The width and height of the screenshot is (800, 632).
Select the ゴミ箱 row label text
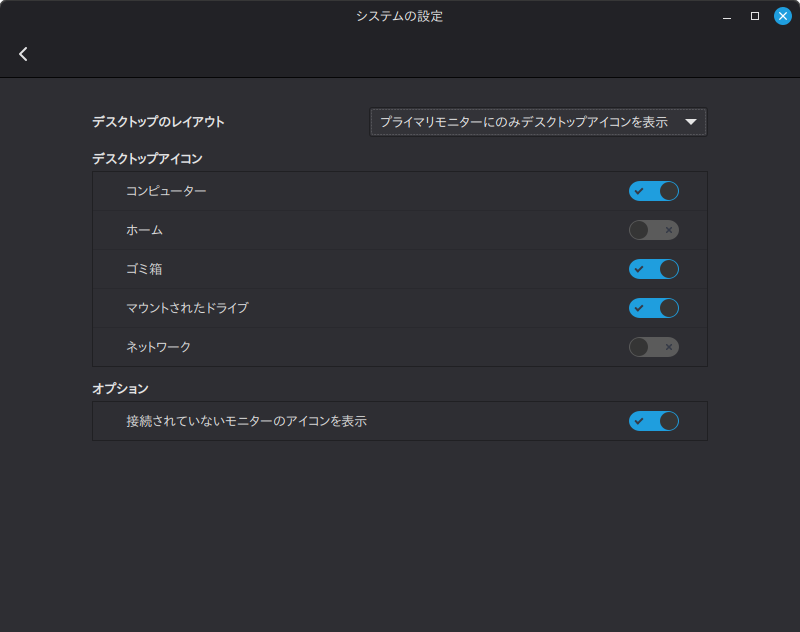pyautogui.click(x=144, y=269)
